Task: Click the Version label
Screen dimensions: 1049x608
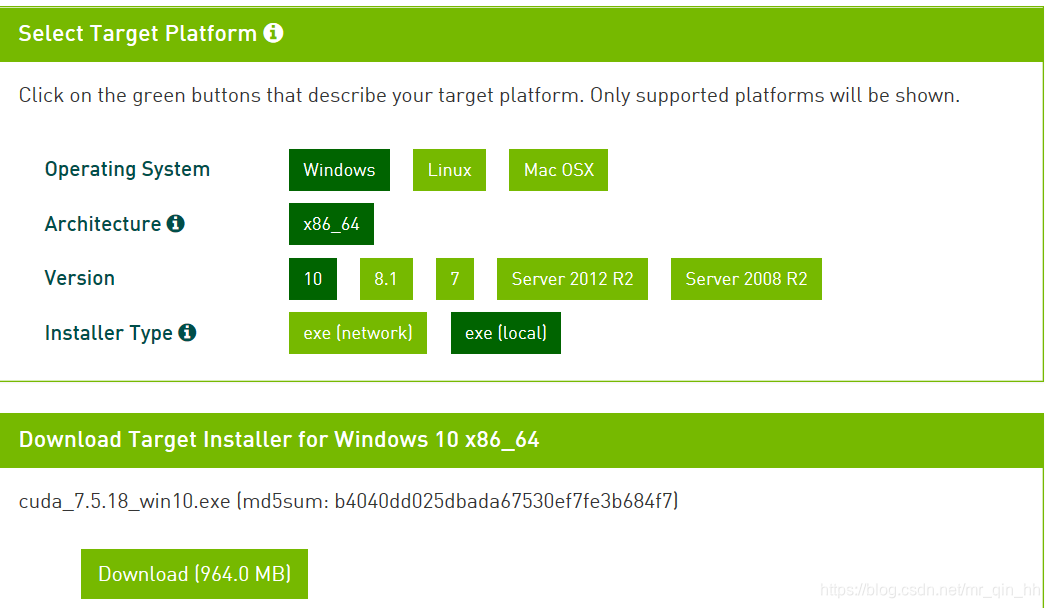Action: 80,278
